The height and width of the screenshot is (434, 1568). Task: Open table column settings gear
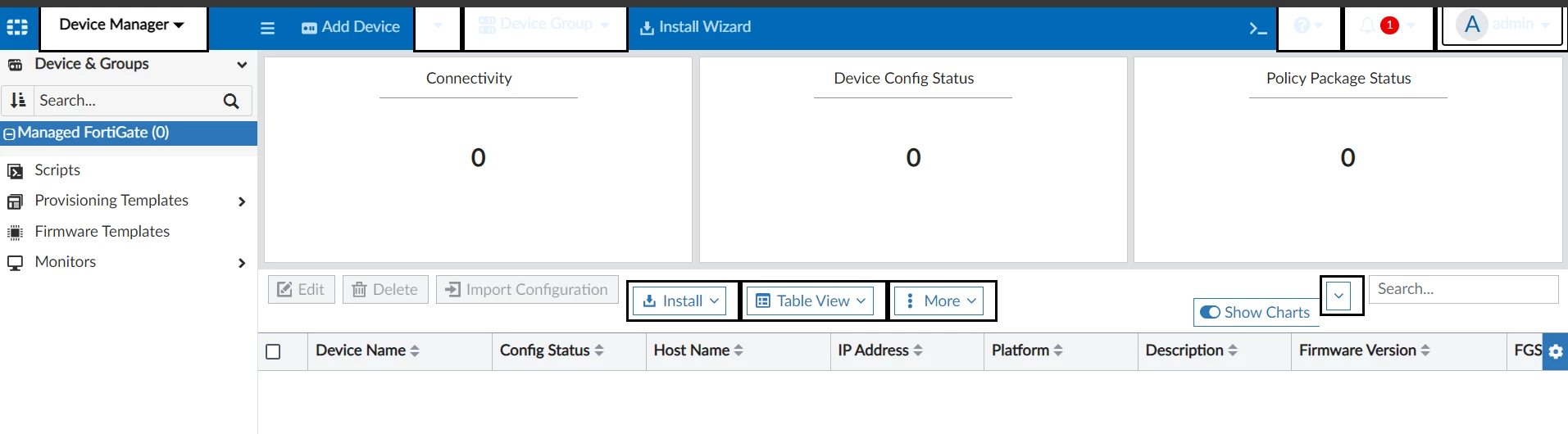(1555, 352)
